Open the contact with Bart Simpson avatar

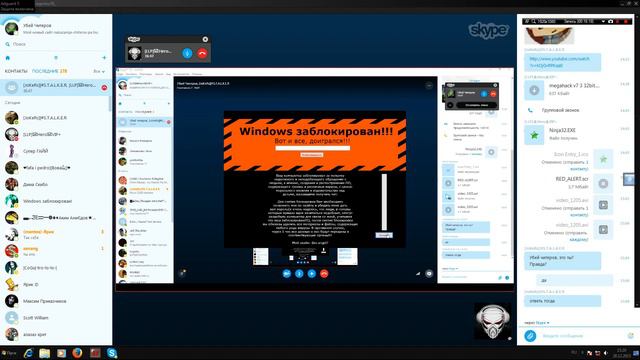56,284
